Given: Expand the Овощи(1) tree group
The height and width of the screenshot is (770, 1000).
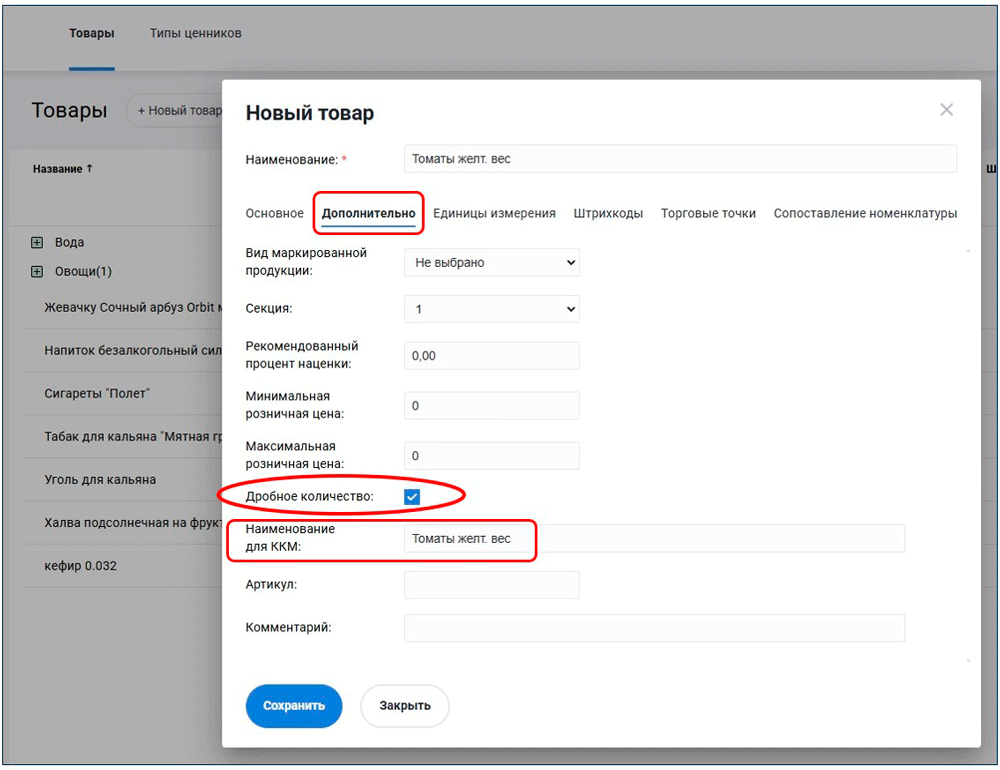Looking at the screenshot, I should click(x=38, y=272).
